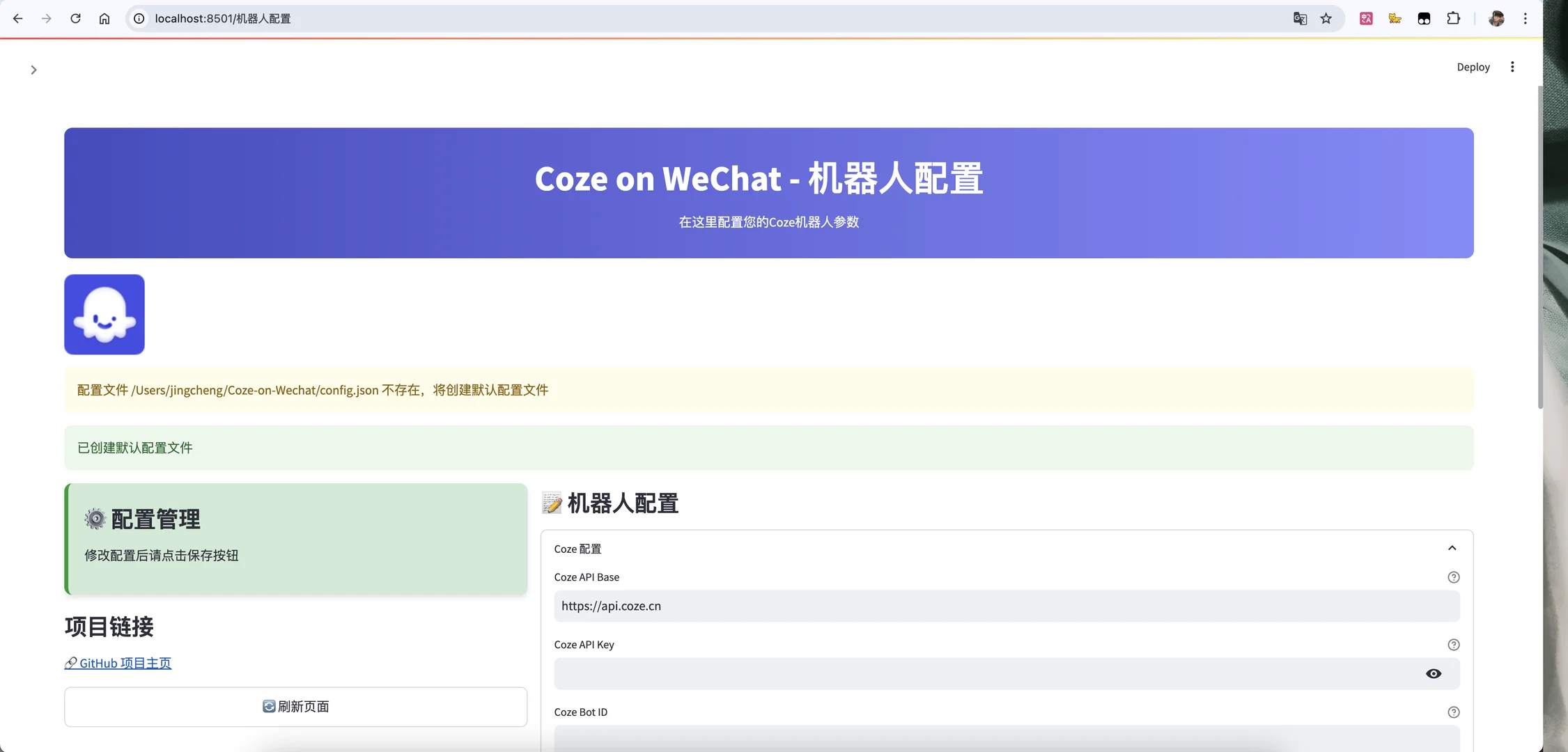This screenshot has width=1568, height=752.
Task: Open the GitHub 项目主页 link
Action: [118, 663]
